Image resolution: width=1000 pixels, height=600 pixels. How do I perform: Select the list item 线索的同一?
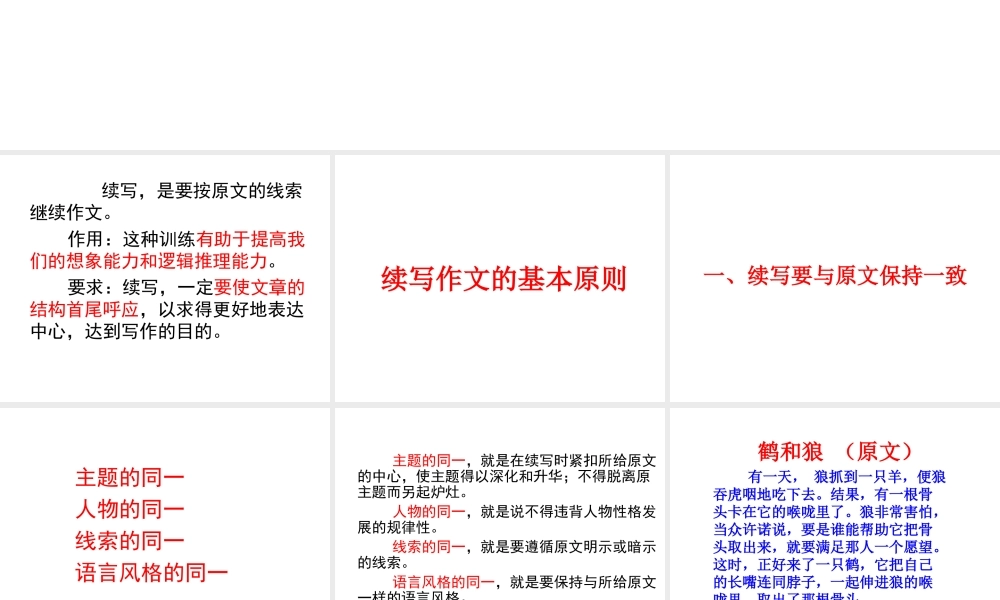[129, 541]
